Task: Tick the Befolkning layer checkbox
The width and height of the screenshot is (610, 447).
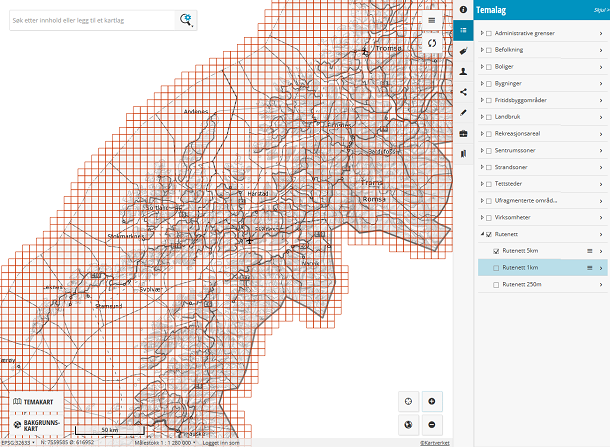Action: tap(489, 50)
